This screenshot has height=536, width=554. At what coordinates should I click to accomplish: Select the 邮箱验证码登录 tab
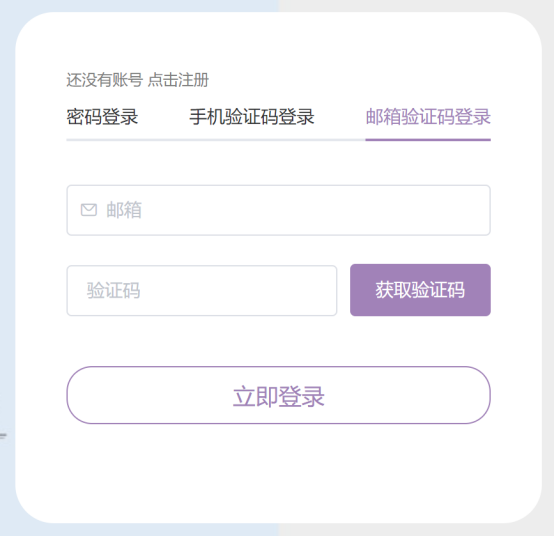pos(428,117)
